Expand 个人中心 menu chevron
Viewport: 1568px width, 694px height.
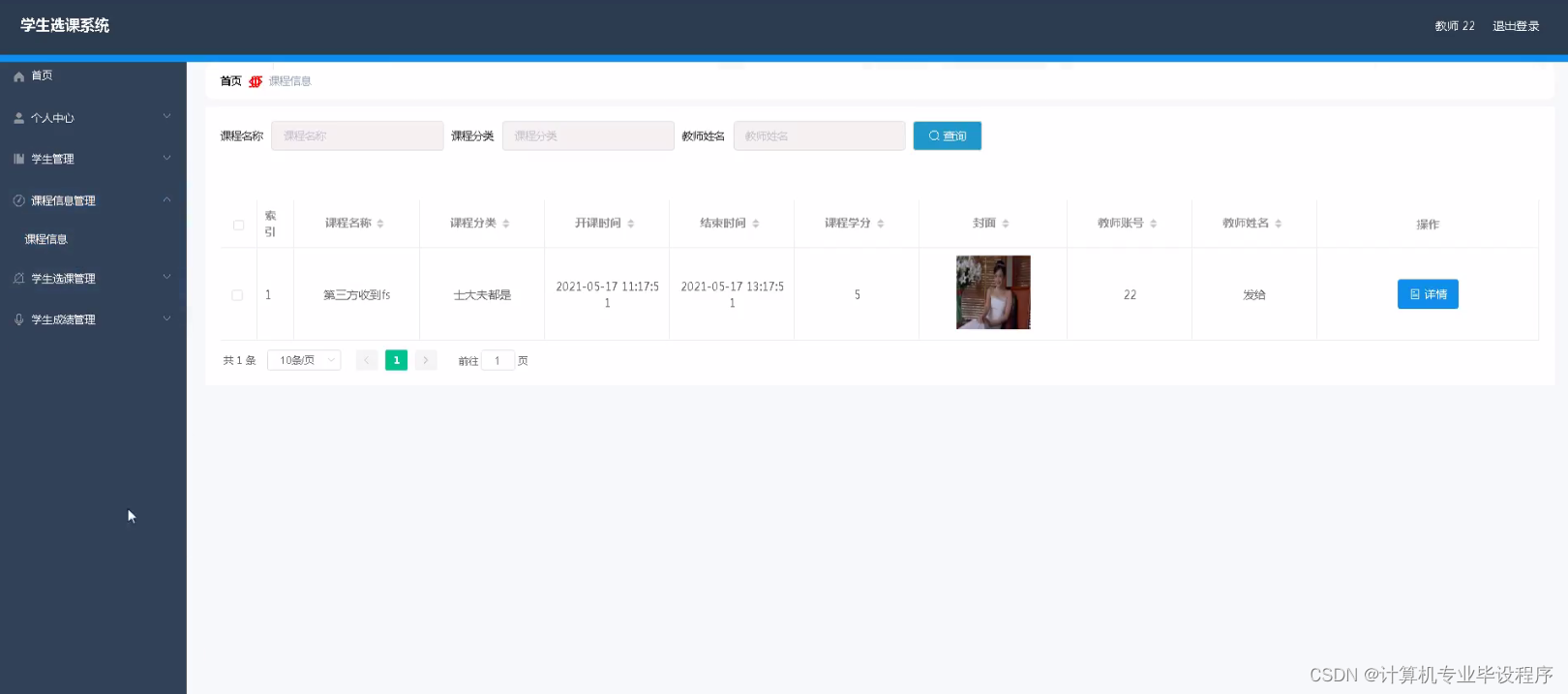click(x=166, y=116)
